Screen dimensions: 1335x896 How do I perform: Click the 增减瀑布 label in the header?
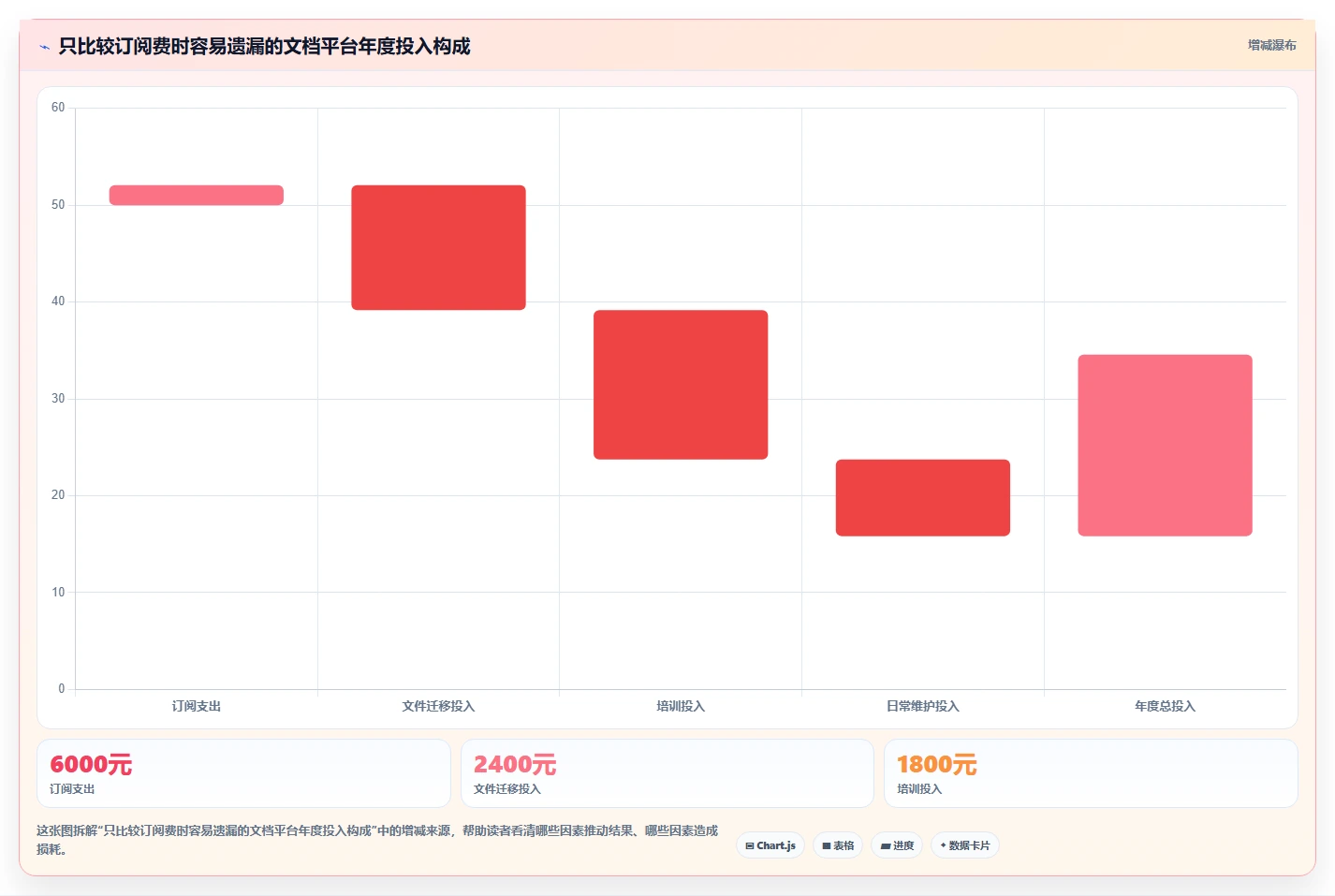click(x=1271, y=45)
